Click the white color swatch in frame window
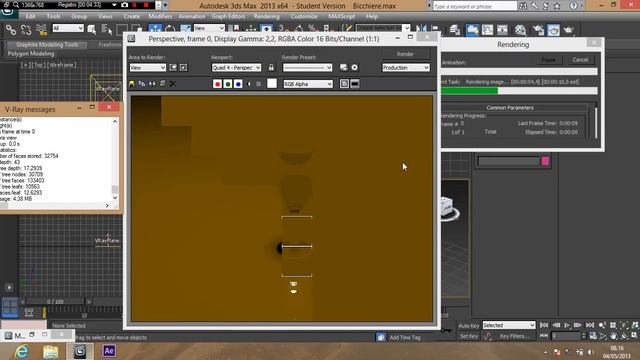Image resolution: width=640 pixels, height=360 pixels. 272,83
